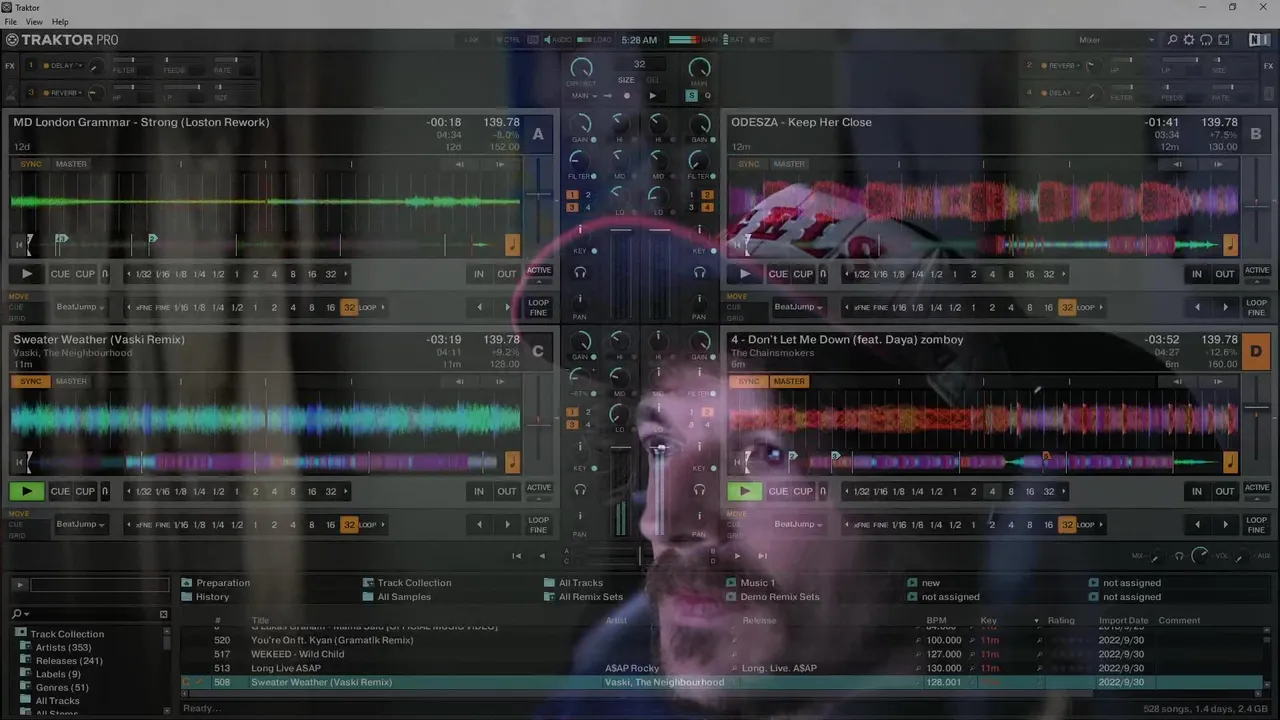Image resolution: width=1280 pixels, height=720 pixels.
Task: Play Deck A with its play button
Action: [27, 274]
